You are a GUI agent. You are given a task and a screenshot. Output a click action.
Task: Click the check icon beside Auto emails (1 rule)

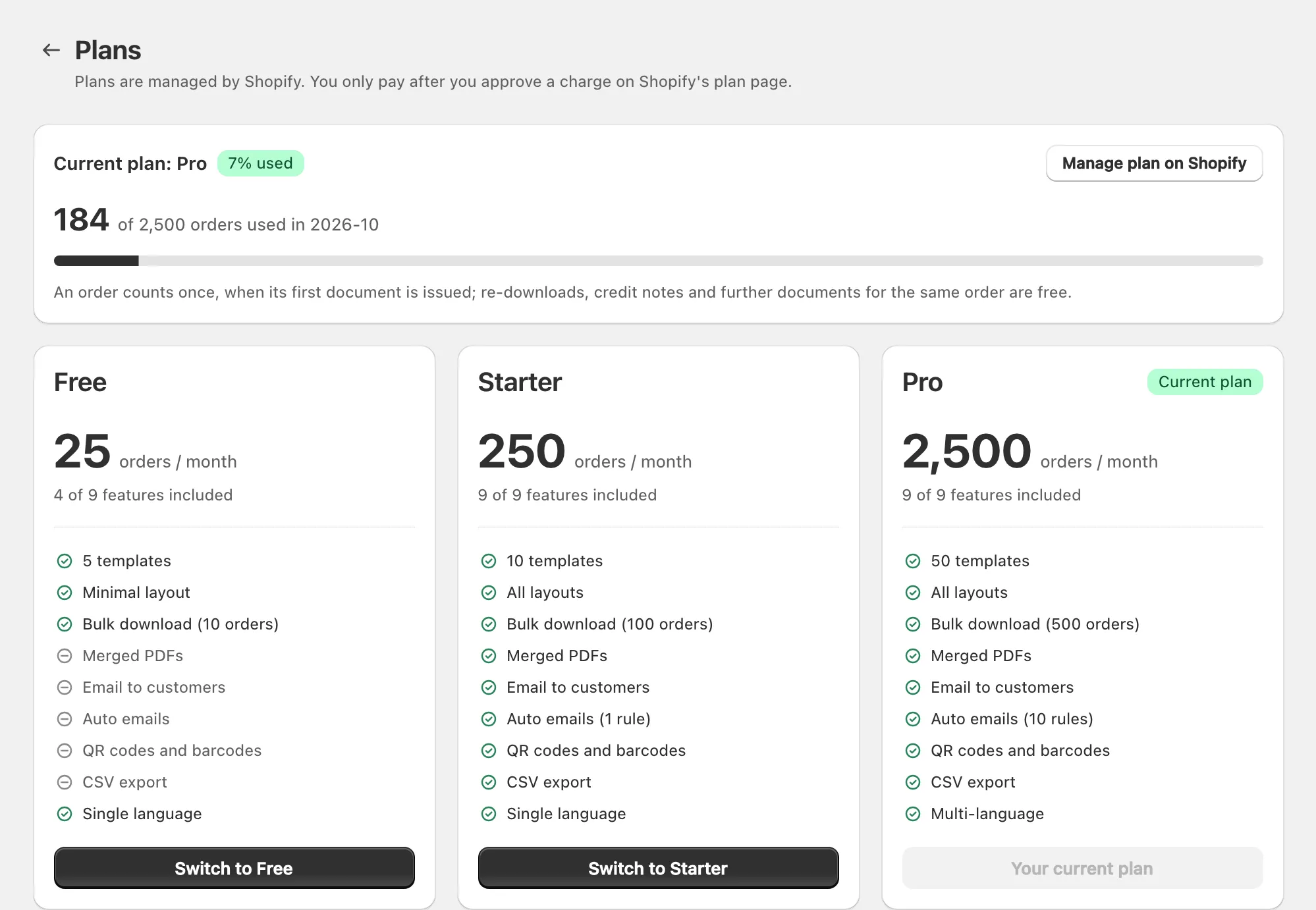[489, 719]
